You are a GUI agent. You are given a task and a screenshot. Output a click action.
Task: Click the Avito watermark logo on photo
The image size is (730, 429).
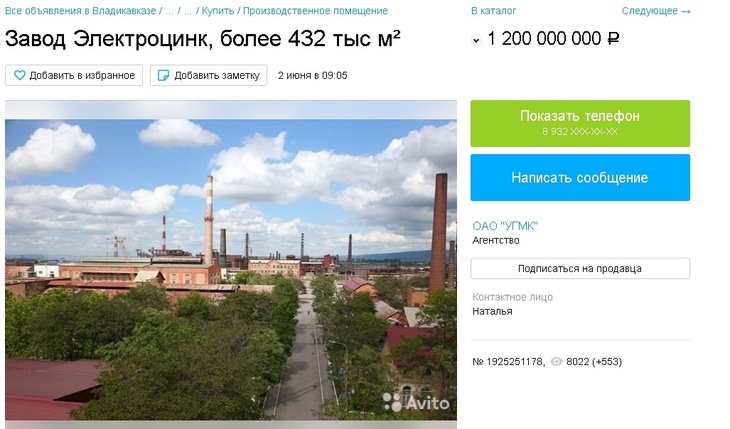416,403
